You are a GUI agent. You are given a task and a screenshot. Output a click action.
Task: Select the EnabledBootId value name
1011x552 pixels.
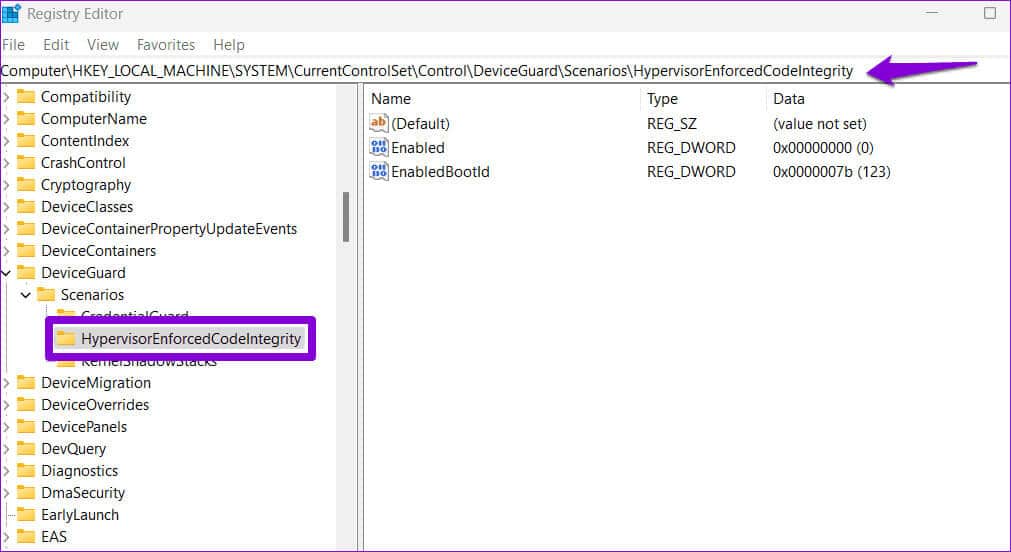(440, 172)
